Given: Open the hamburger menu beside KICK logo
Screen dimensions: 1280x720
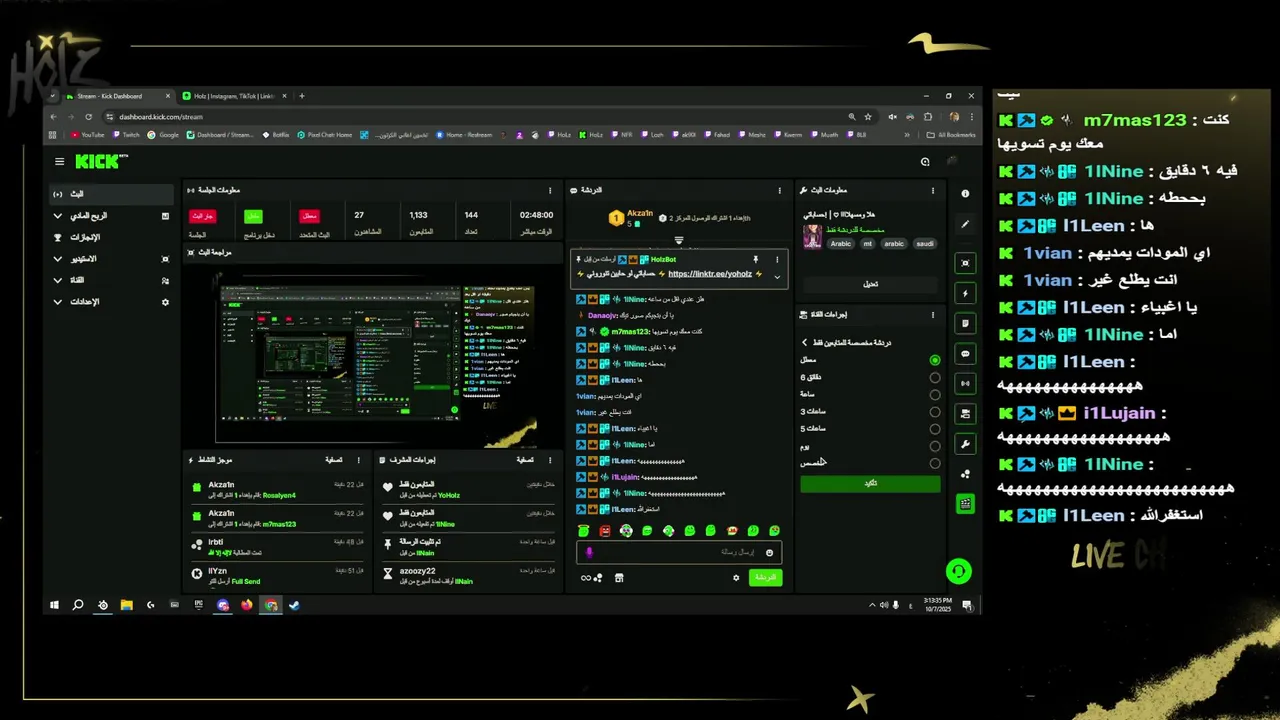Looking at the screenshot, I should point(59,161).
